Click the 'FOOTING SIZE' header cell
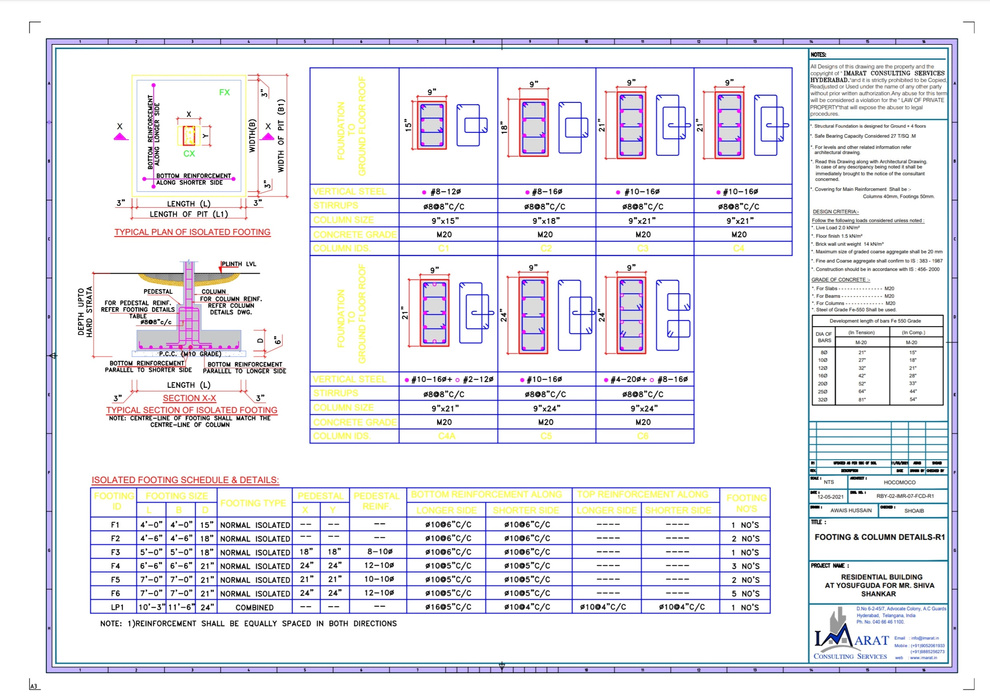The width and height of the screenshot is (990, 697). [x=176, y=496]
